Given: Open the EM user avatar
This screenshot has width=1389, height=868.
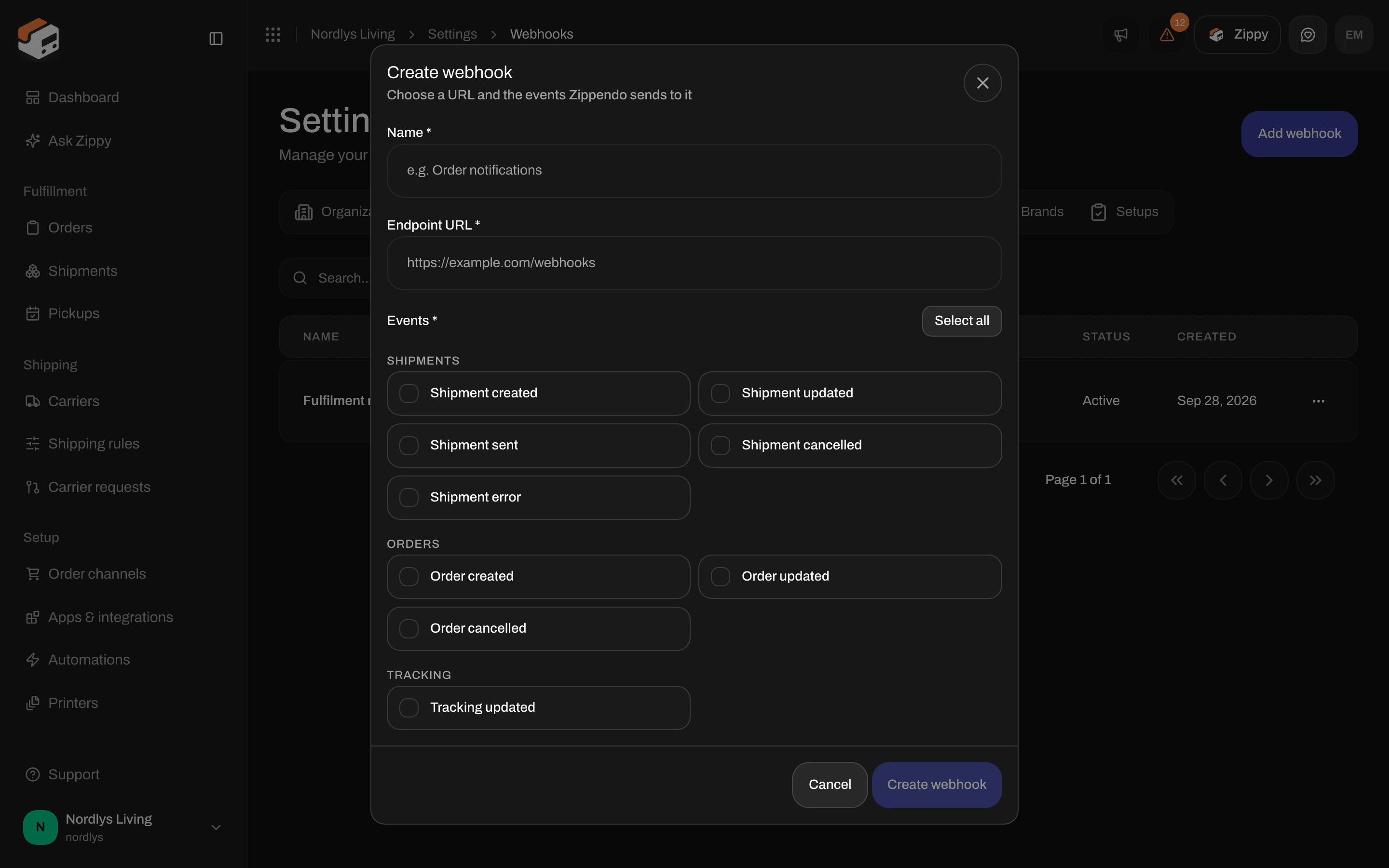Looking at the screenshot, I should (x=1354, y=34).
